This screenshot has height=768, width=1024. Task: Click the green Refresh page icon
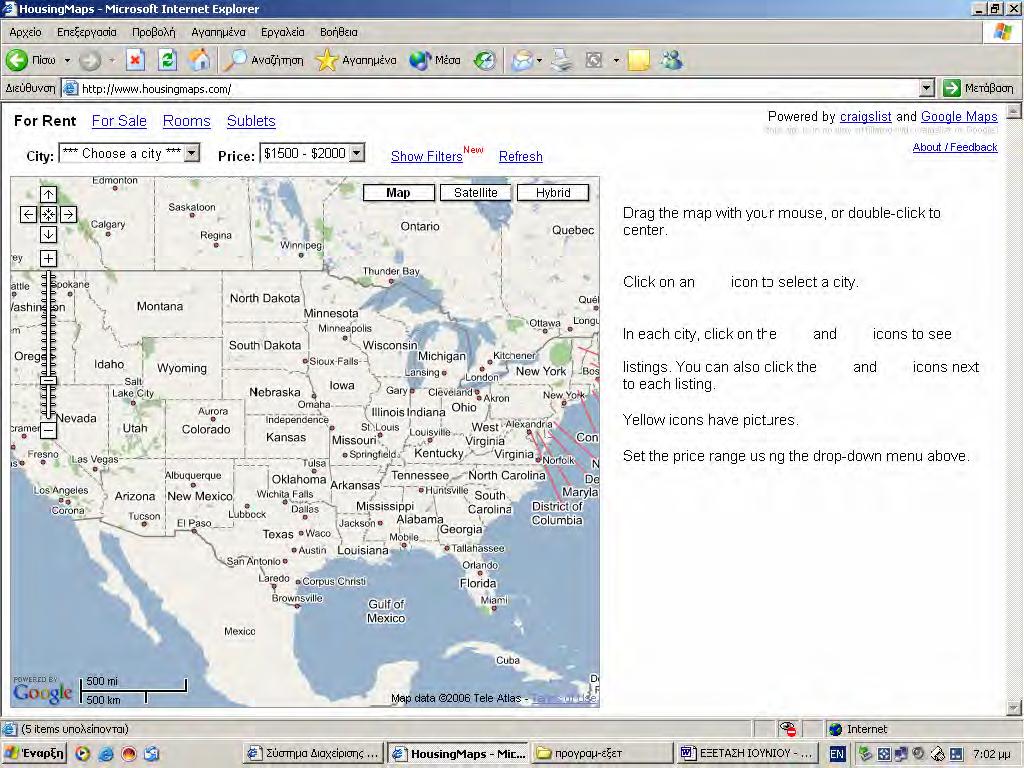pos(168,61)
